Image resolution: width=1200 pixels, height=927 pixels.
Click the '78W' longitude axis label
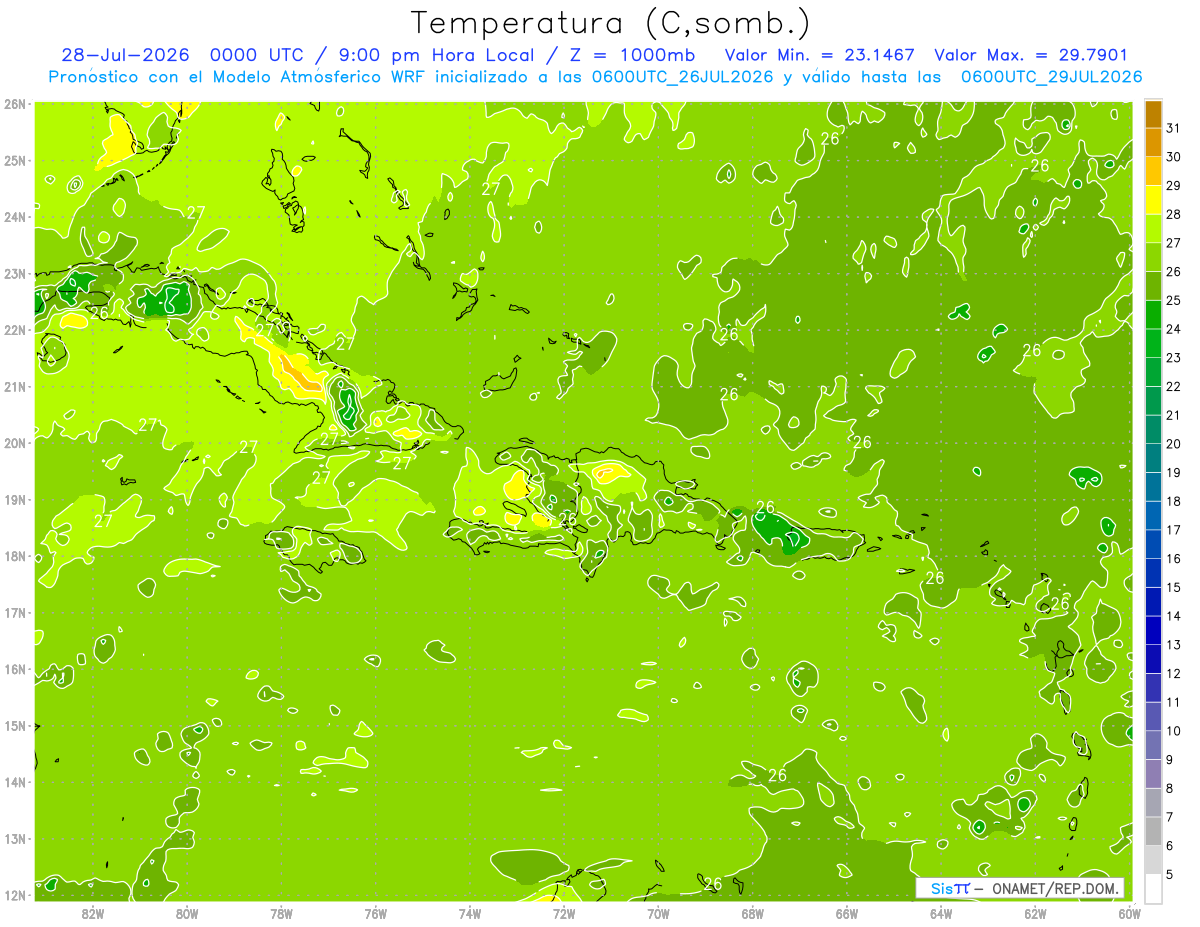281,912
